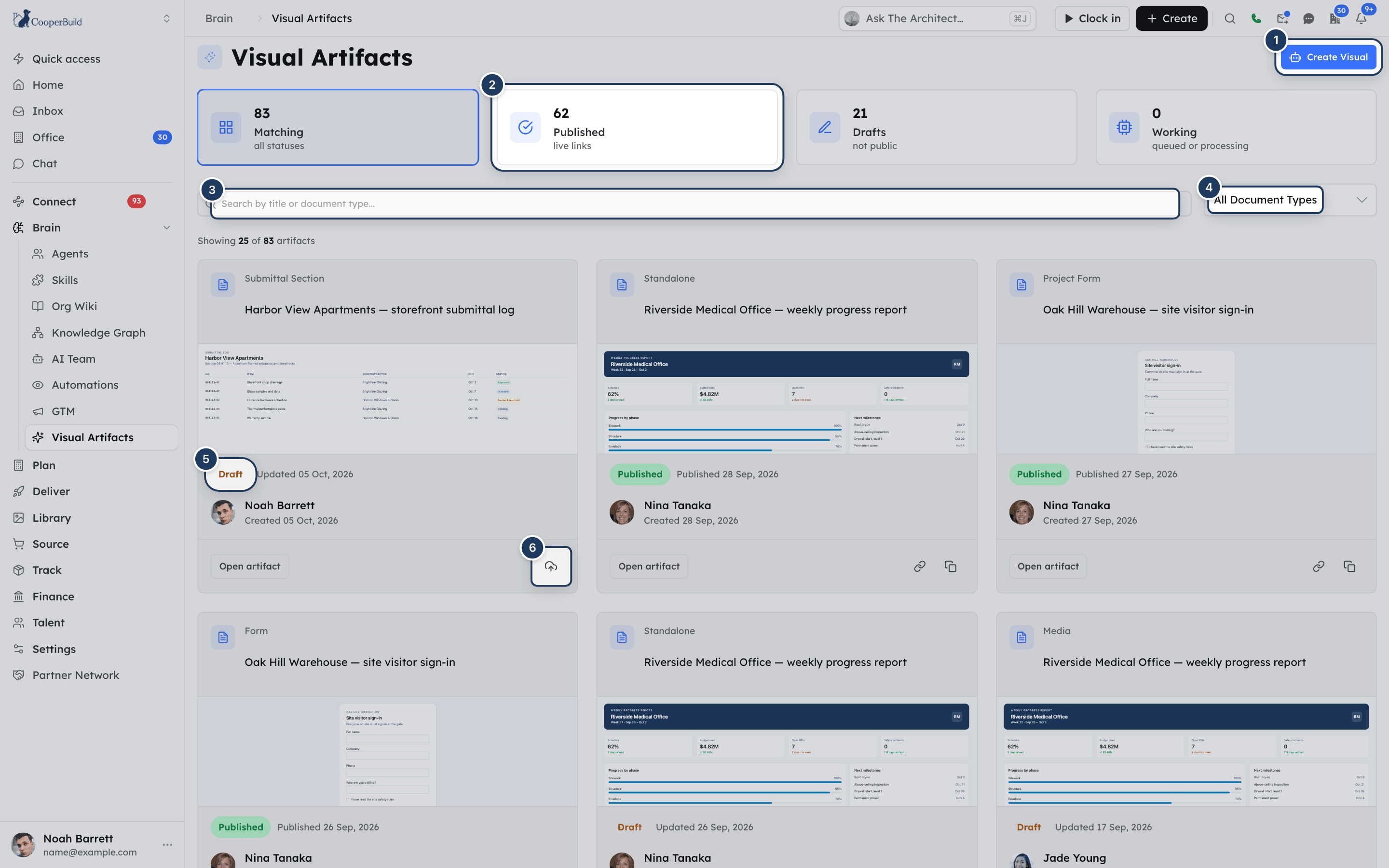Click the search by title input field
The height and width of the screenshot is (868, 1389).
point(694,203)
